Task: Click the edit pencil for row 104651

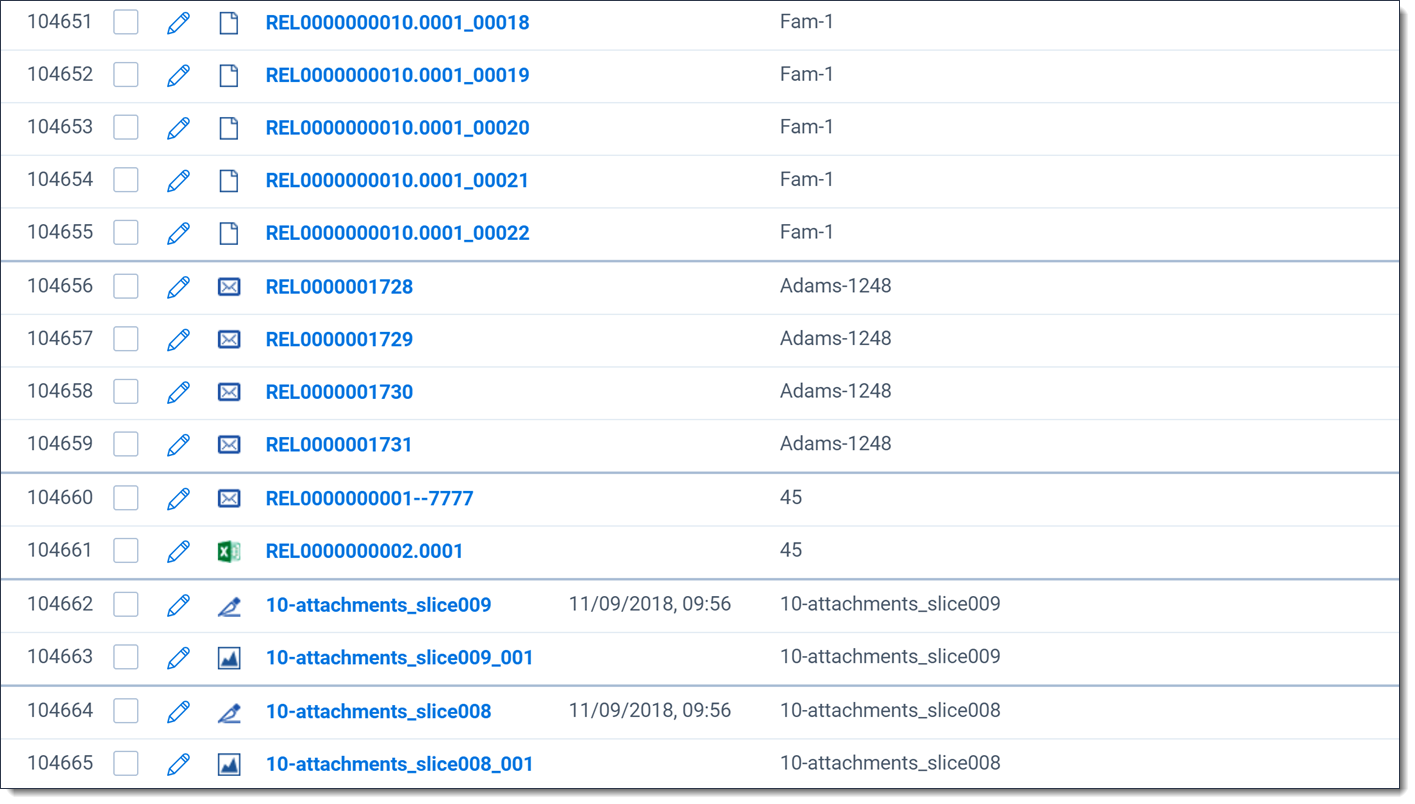Action: (x=178, y=22)
